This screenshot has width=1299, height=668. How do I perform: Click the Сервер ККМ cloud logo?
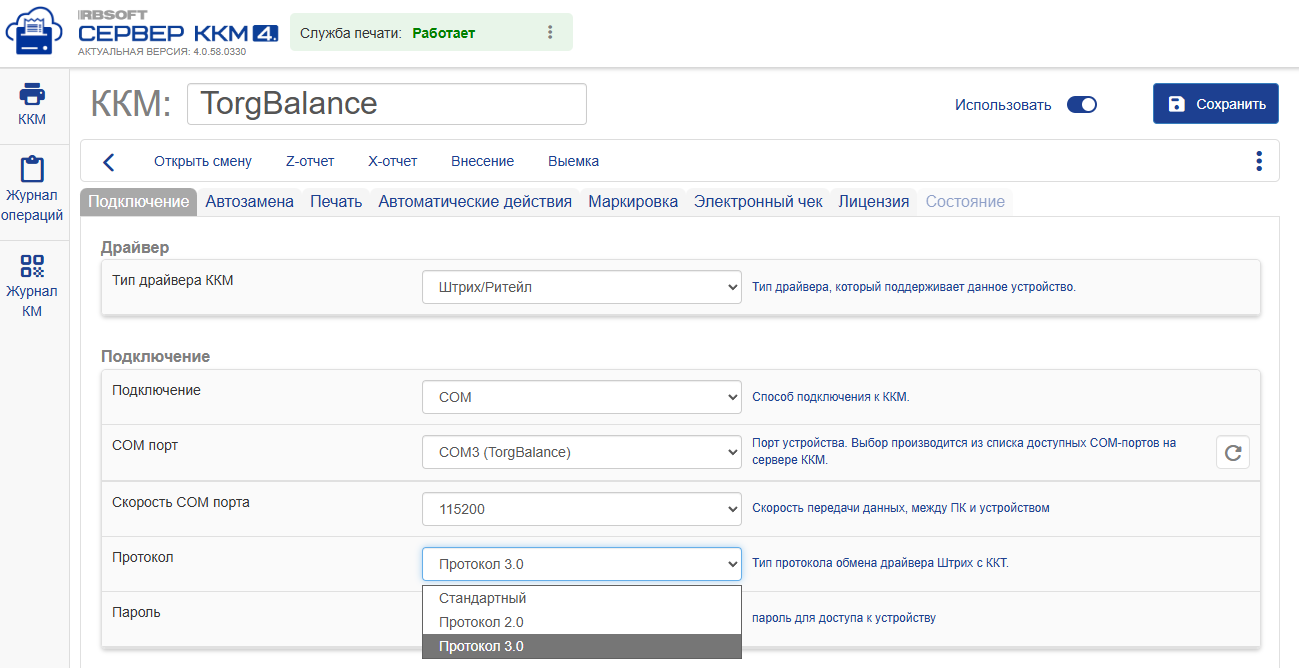[35, 33]
